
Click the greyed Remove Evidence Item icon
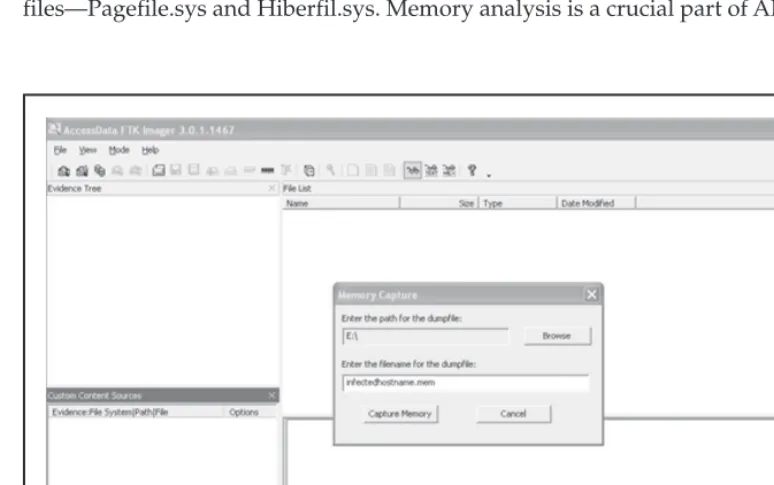click(117, 171)
